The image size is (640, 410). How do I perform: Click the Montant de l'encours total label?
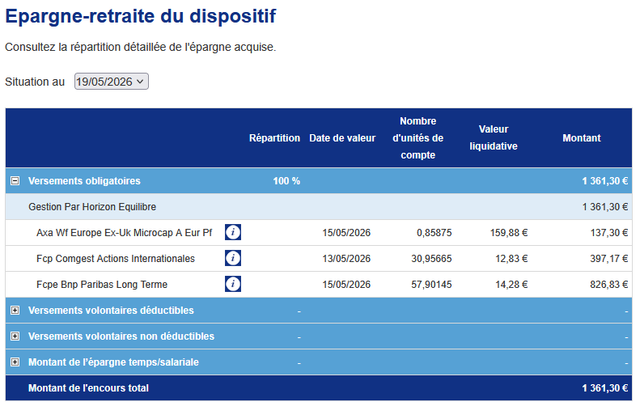[x=88, y=388]
